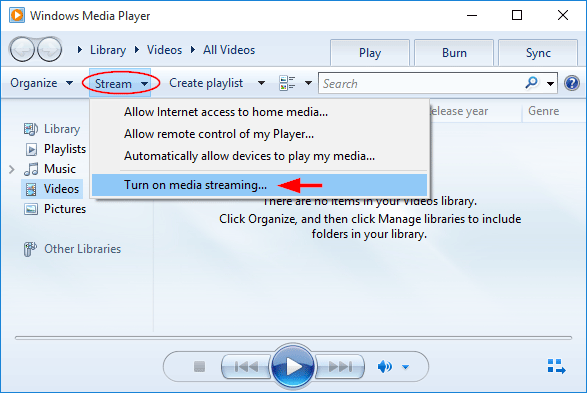Viewport: 587px width, 393px height.
Task: Click the seek bar progress slider
Action: pos(294,338)
